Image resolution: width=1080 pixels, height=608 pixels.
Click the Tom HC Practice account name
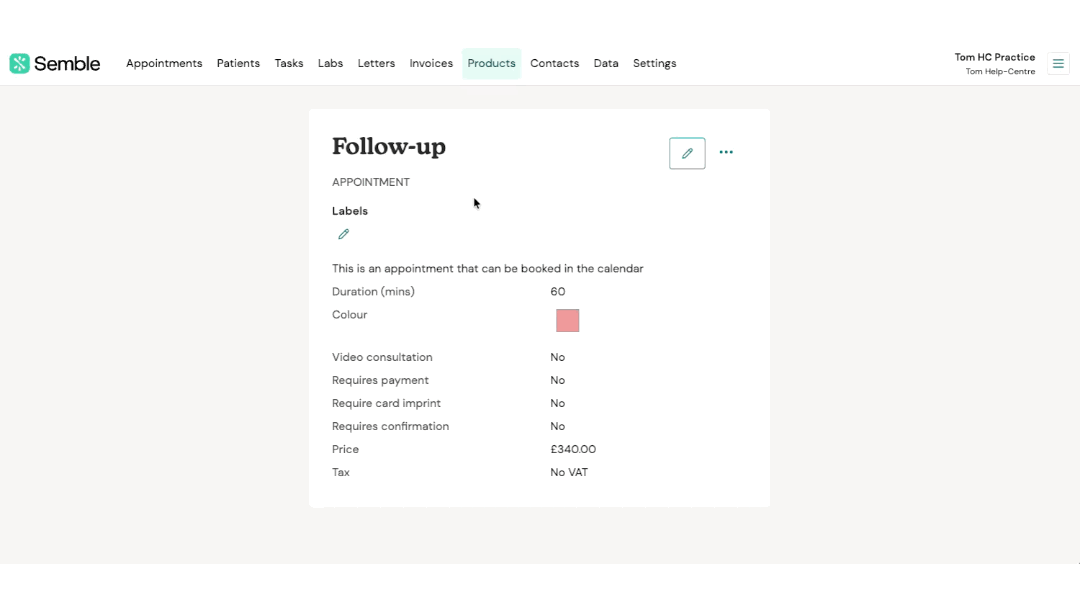[x=994, y=58]
